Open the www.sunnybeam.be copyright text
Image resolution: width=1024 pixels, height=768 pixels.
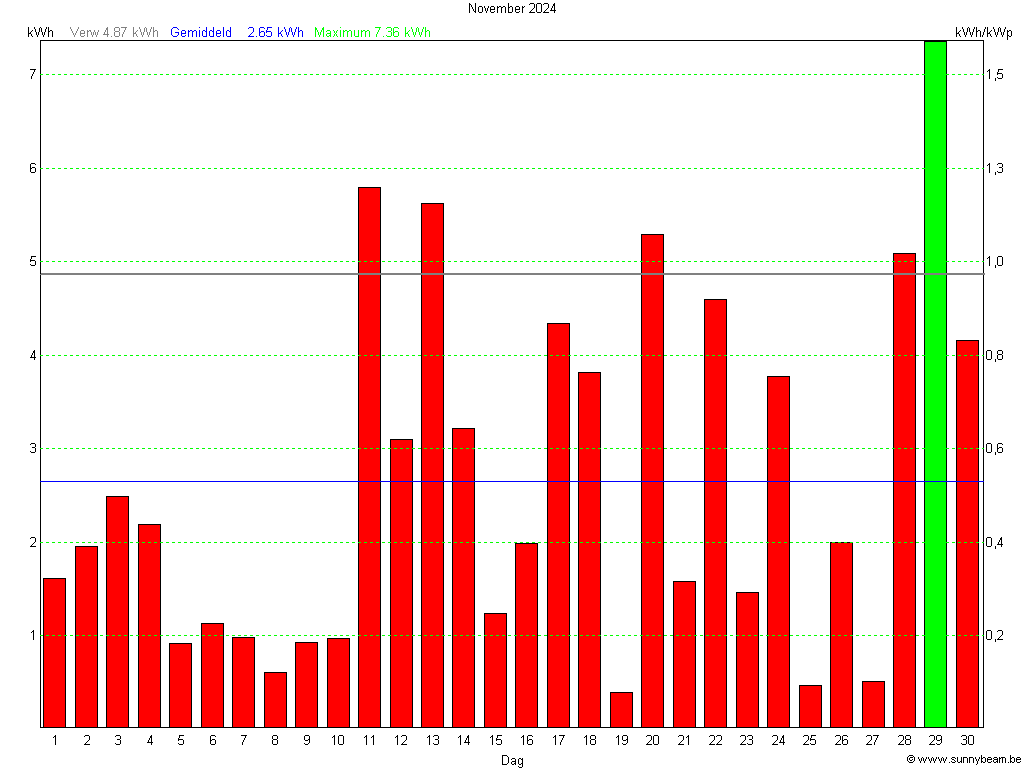click(x=963, y=759)
